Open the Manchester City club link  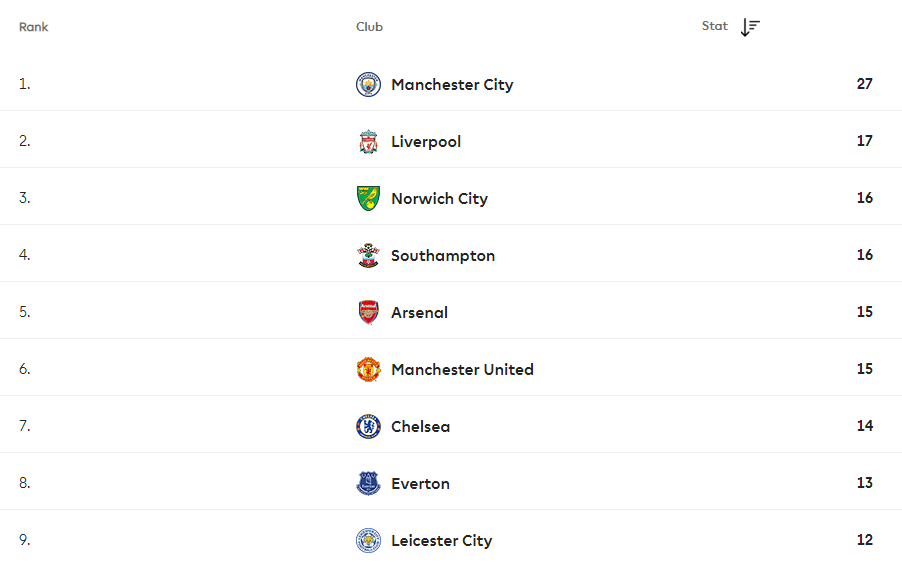[x=452, y=85]
